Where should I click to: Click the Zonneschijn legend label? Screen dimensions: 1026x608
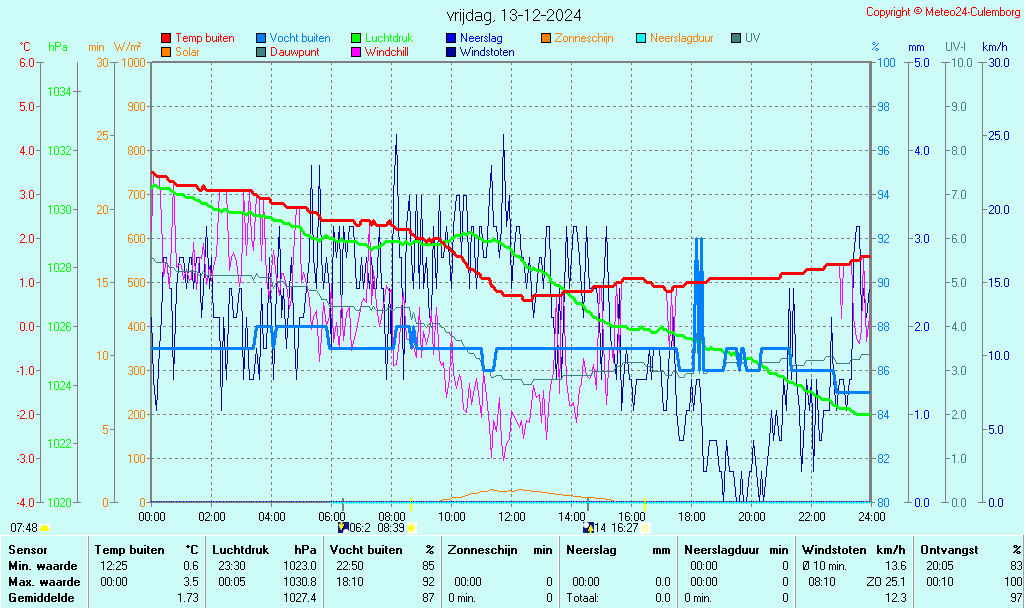point(586,38)
